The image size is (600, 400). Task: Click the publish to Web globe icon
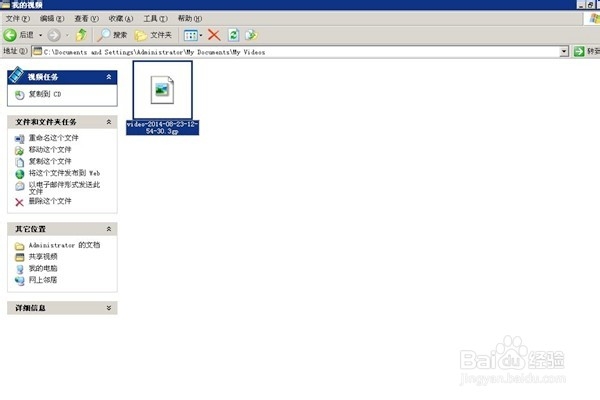tap(20, 174)
